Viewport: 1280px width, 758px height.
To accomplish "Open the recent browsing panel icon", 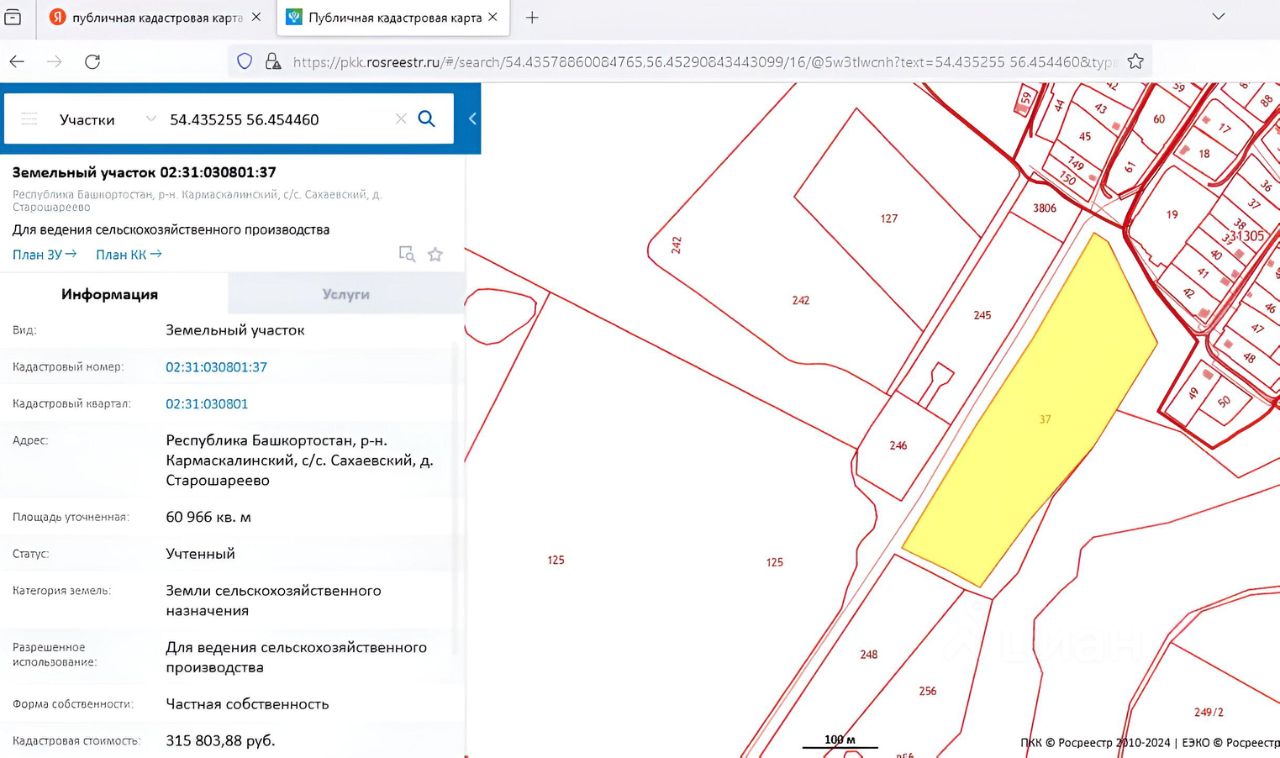I will tap(13, 17).
